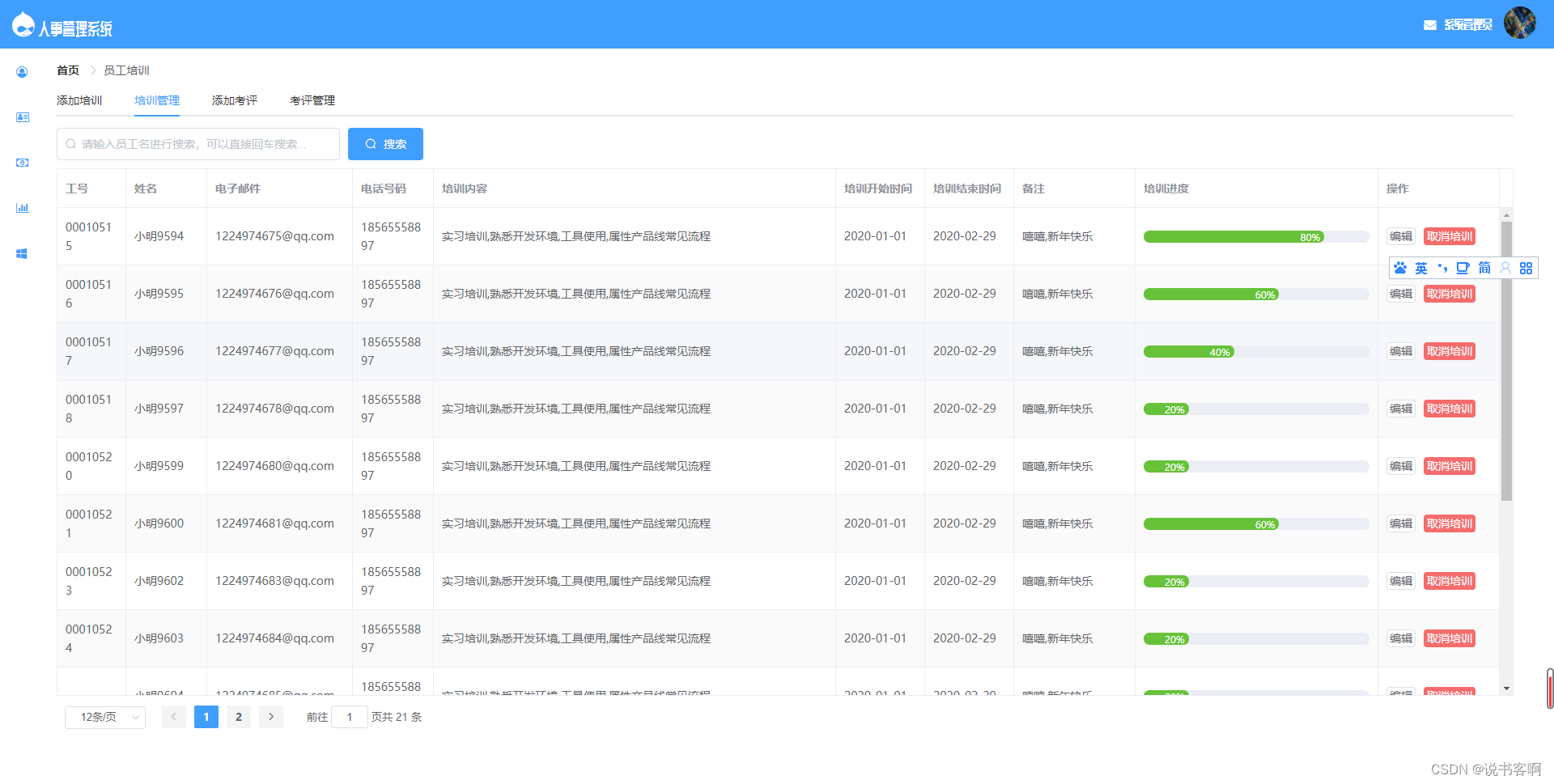Focus the employee name search field
This screenshot has height=784, width=1554.
198,144
